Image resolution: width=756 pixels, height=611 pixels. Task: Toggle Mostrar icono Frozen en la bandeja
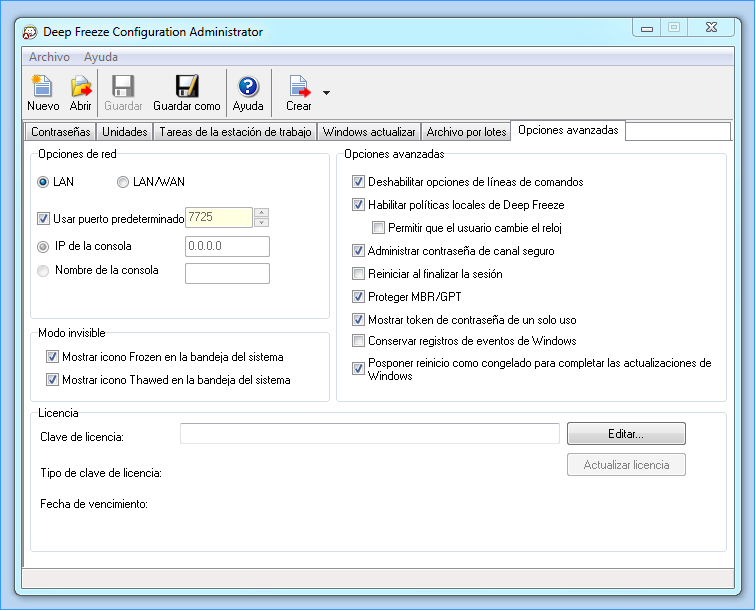coord(52,357)
